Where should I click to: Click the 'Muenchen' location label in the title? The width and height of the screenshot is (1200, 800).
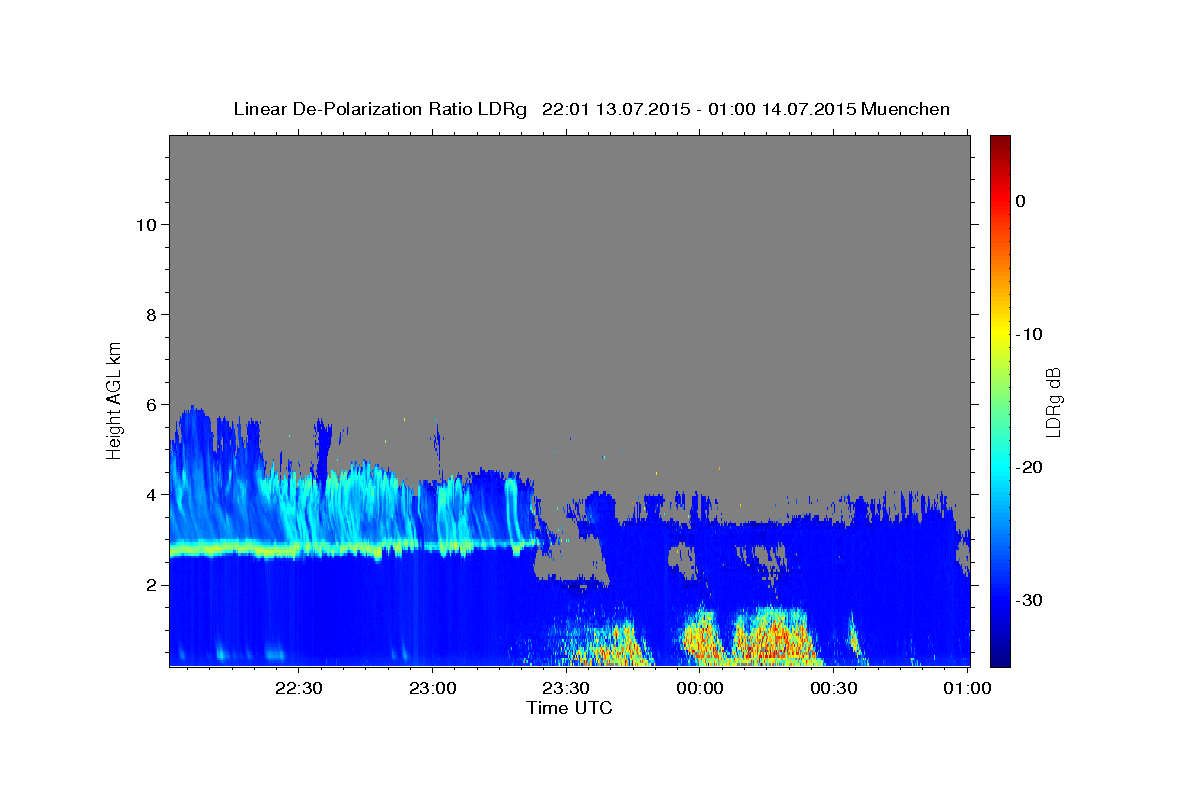point(906,109)
